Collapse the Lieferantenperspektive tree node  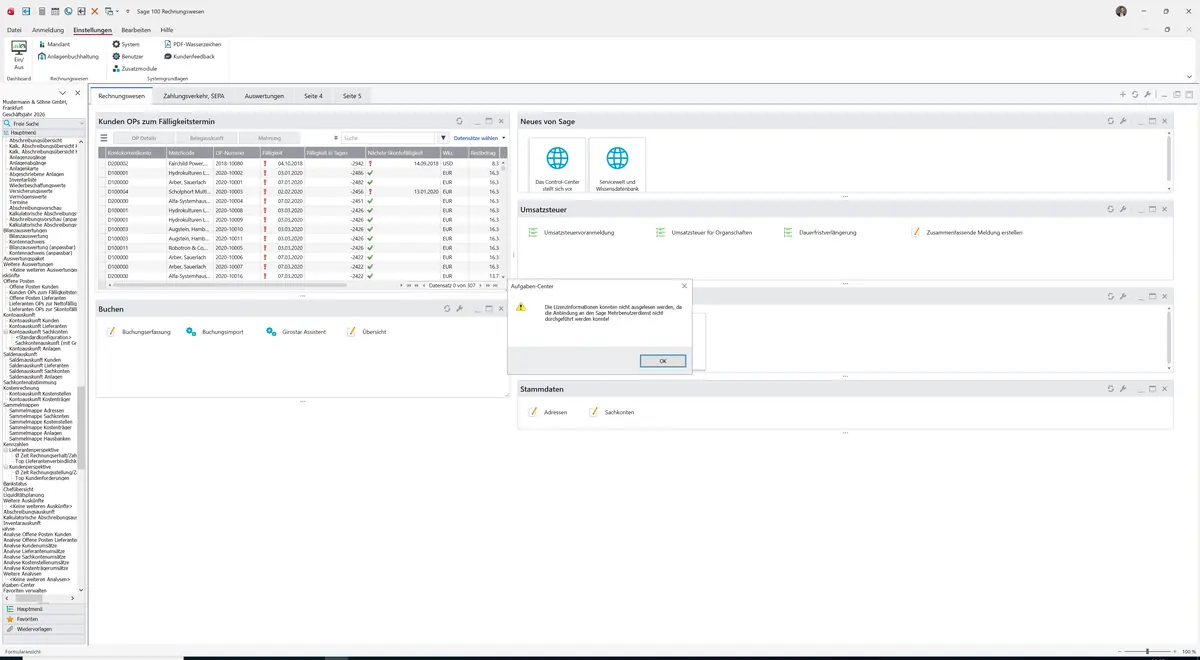(x=5, y=449)
